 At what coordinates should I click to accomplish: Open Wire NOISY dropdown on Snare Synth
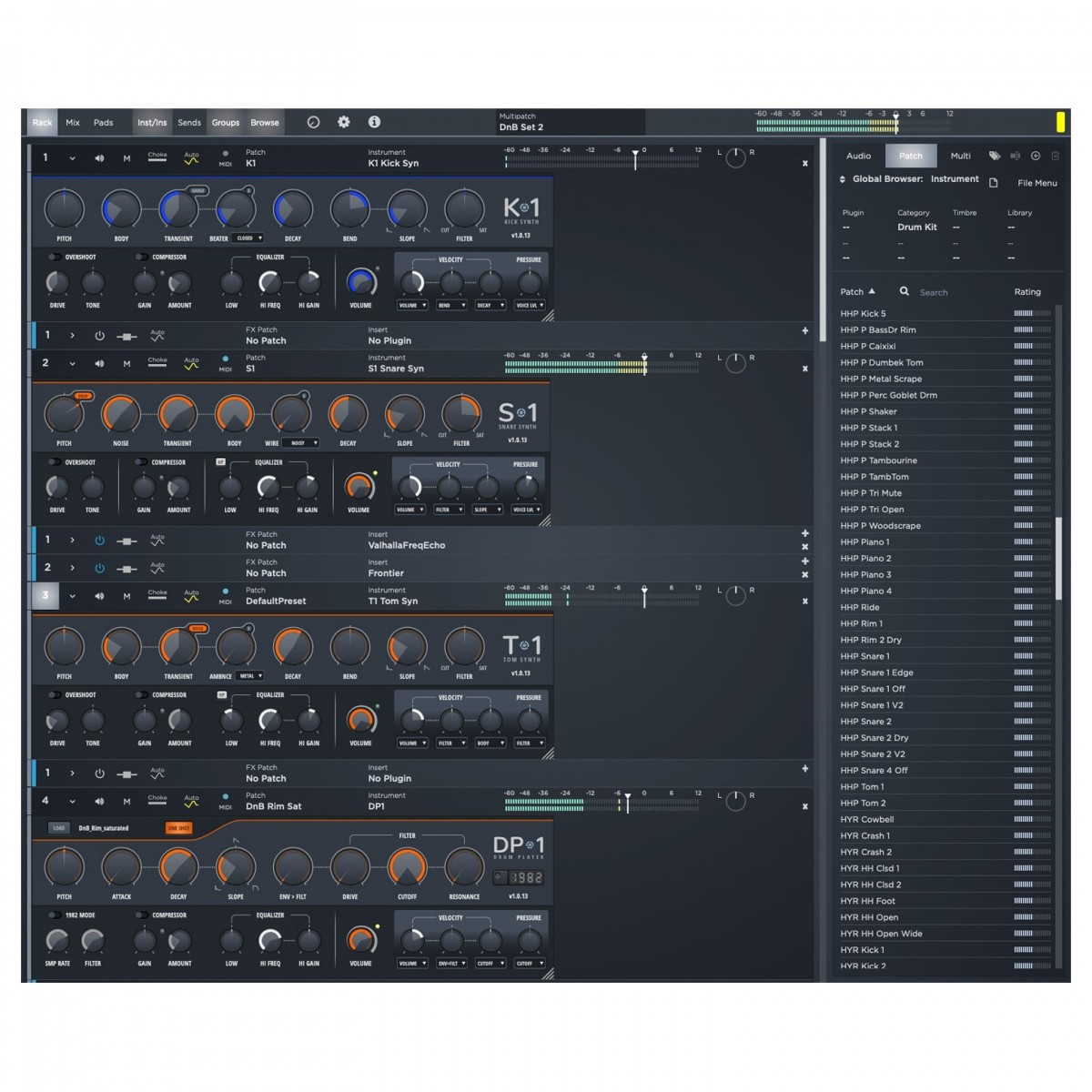pos(302,443)
